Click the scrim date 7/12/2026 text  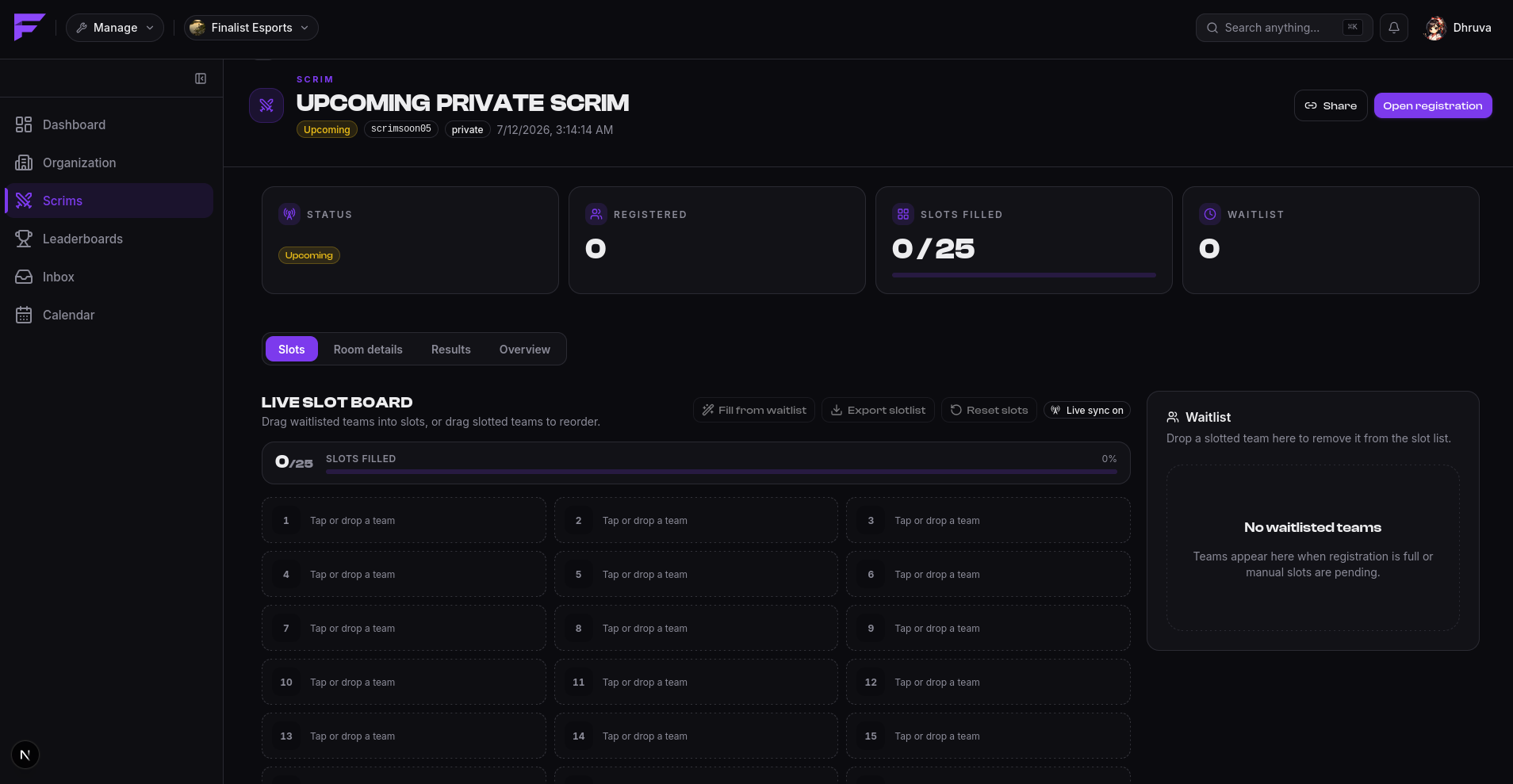555,129
